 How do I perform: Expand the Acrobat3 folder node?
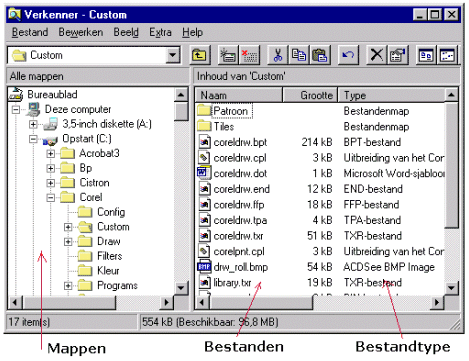[50, 154]
